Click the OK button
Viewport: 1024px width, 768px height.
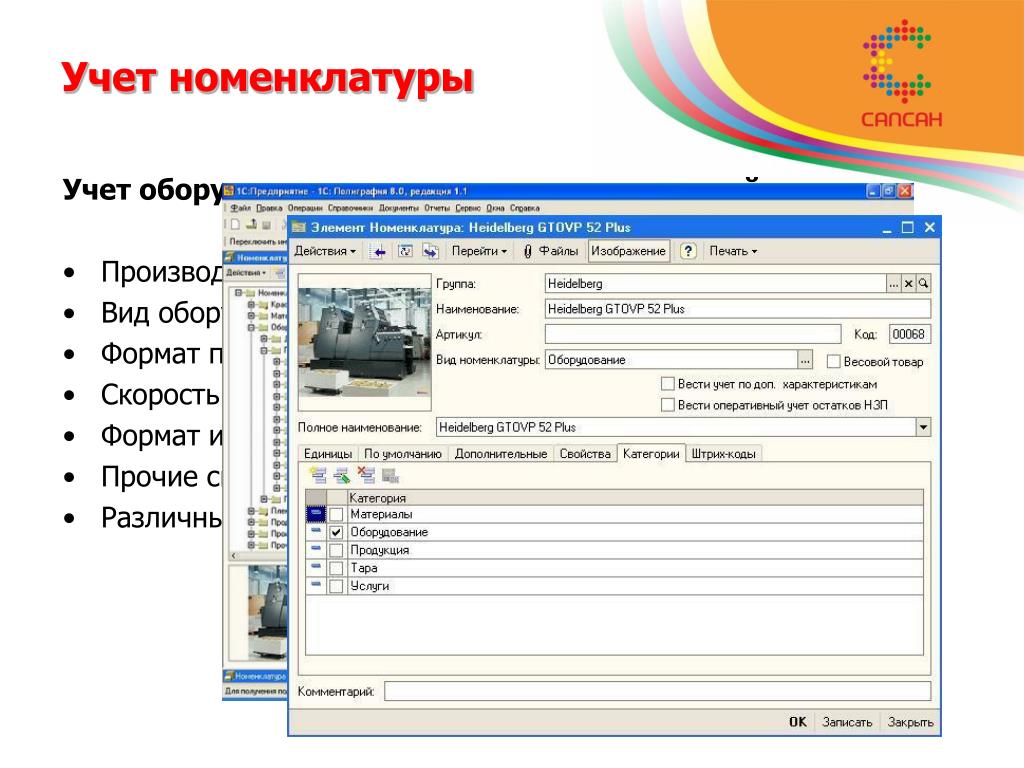(x=797, y=722)
